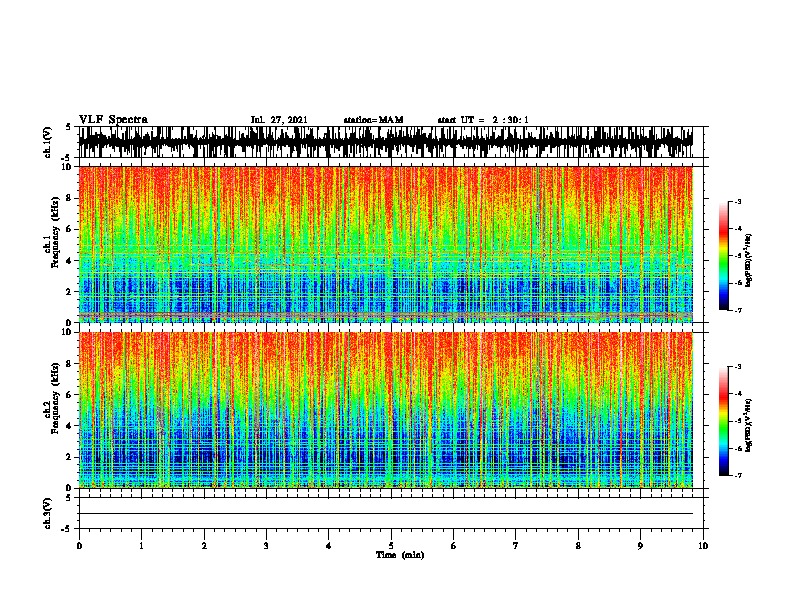
Task: Click time axis tick label "0"
Action: (79, 546)
